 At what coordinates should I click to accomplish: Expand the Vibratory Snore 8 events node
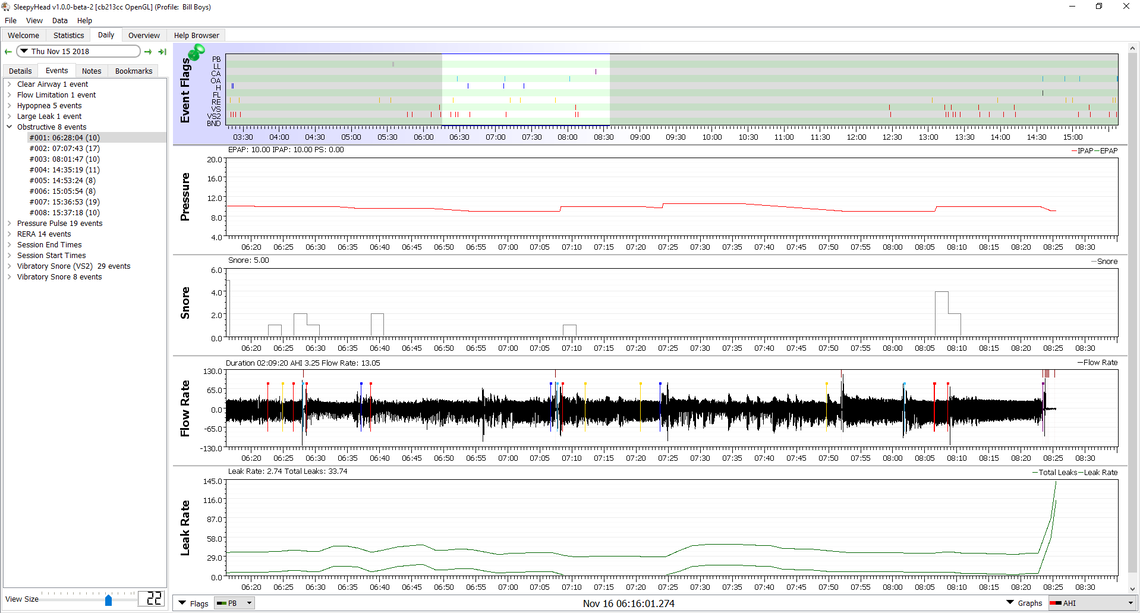pyautogui.click(x=9, y=277)
